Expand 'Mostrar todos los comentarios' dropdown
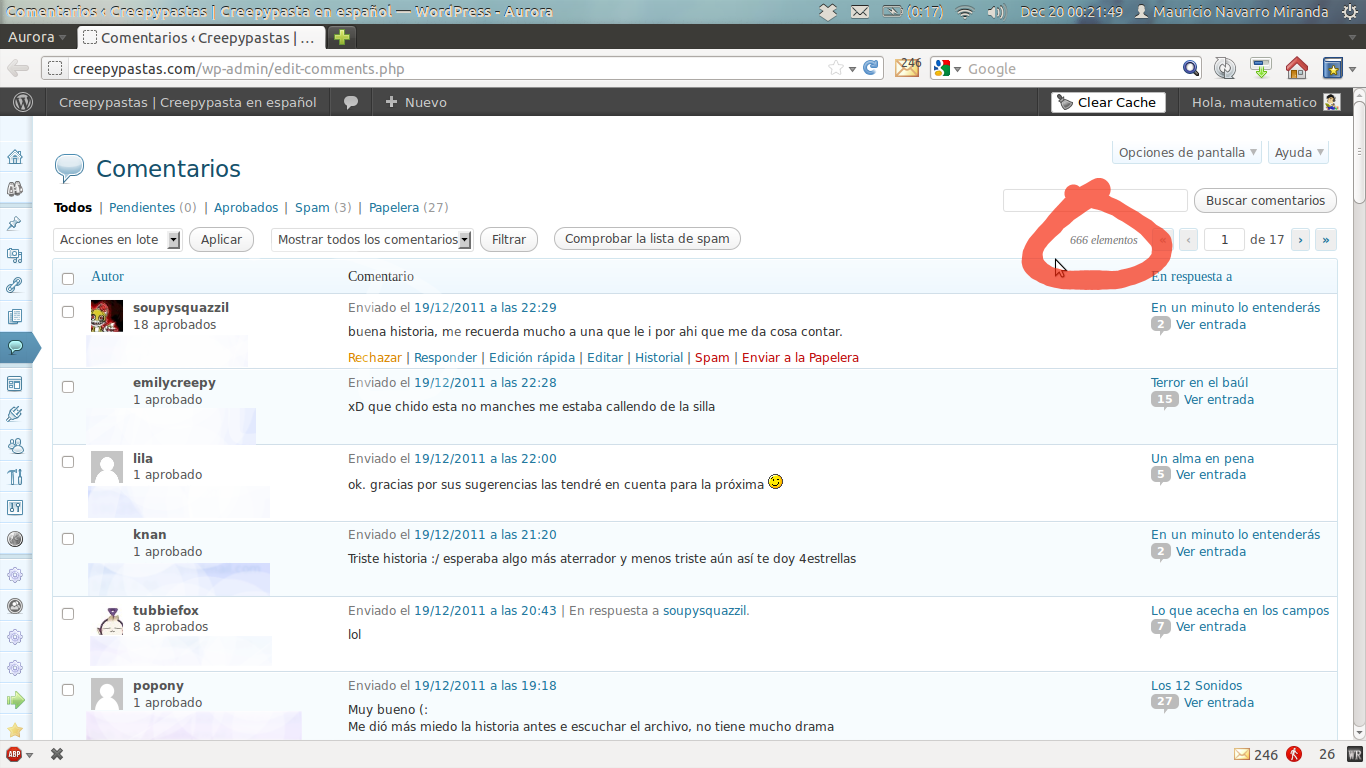The height and width of the screenshot is (768, 1366). click(x=371, y=240)
